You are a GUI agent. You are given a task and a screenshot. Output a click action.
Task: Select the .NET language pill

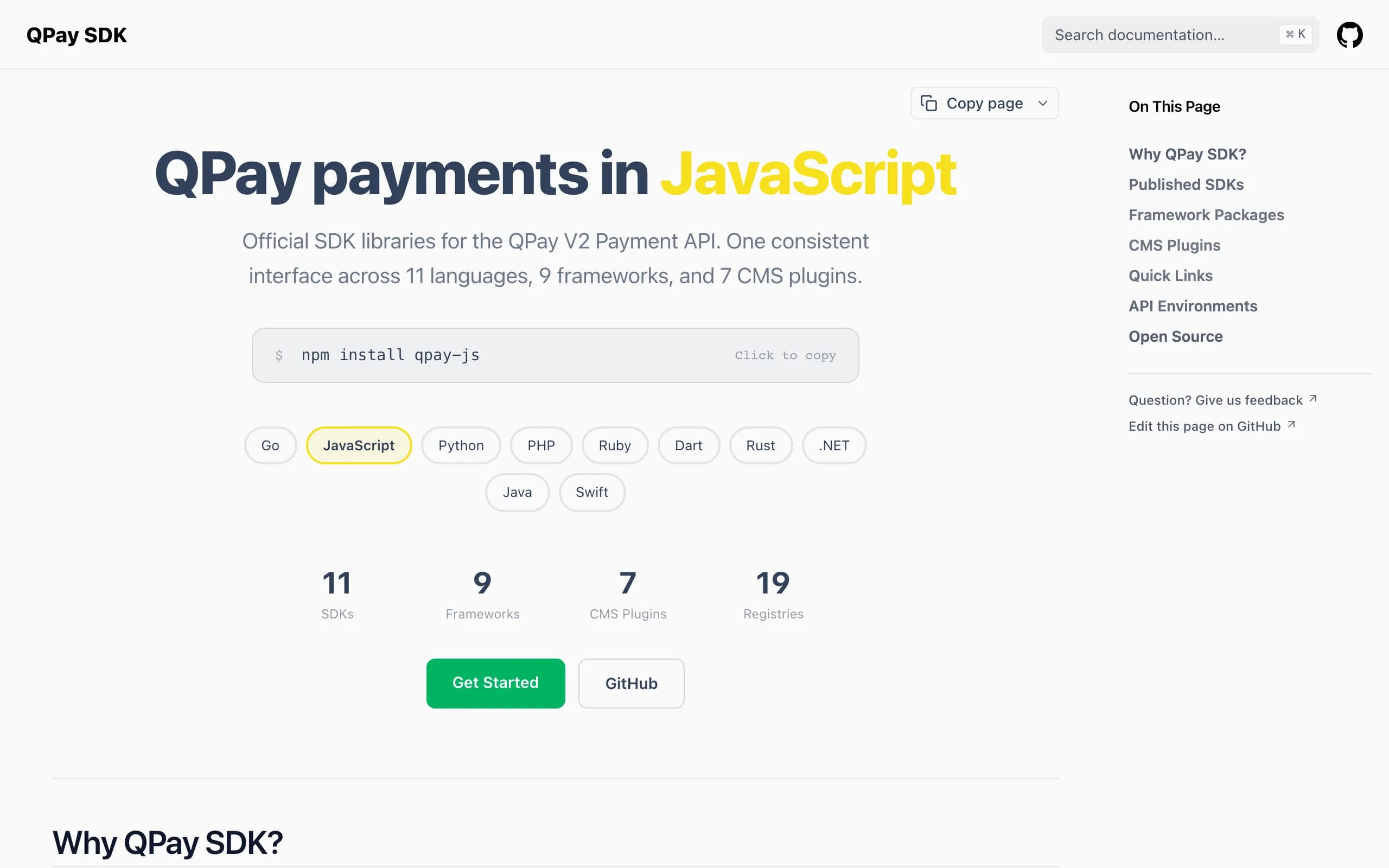point(834,445)
